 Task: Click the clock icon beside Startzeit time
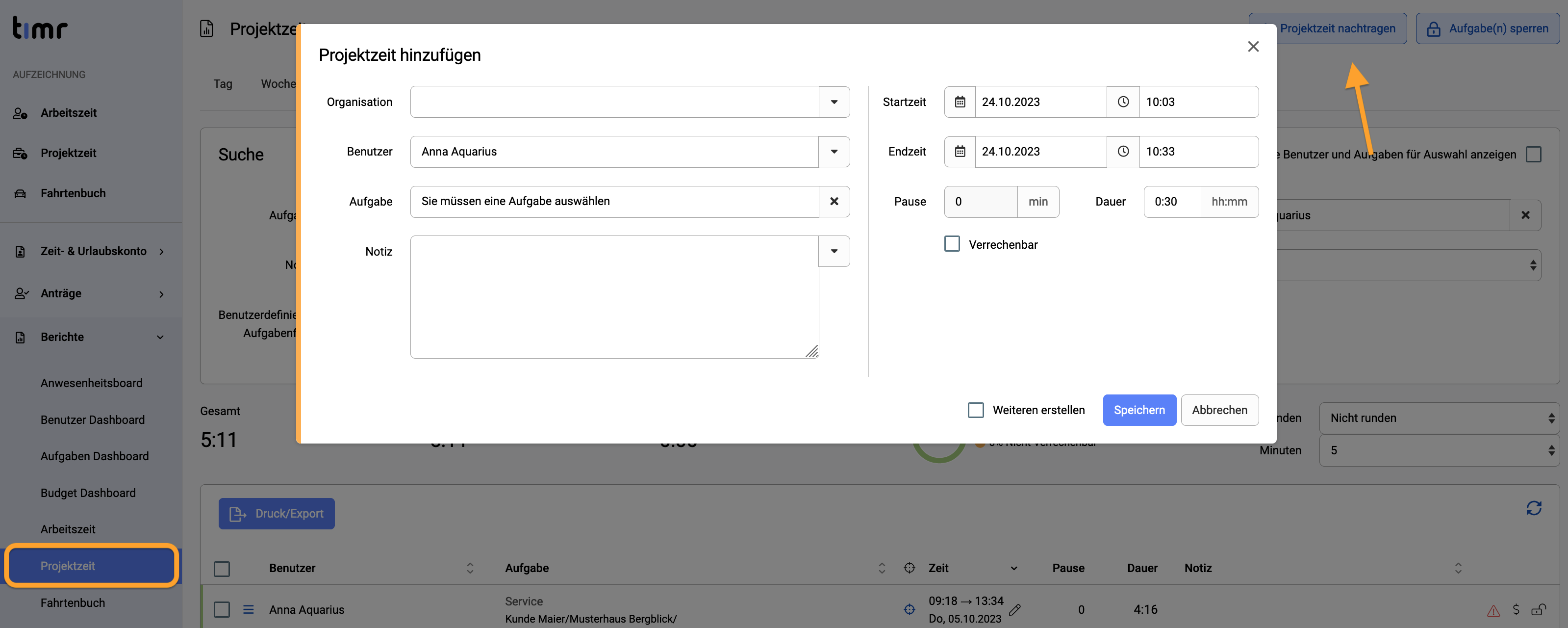pyautogui.click(x=1123, y=102)
